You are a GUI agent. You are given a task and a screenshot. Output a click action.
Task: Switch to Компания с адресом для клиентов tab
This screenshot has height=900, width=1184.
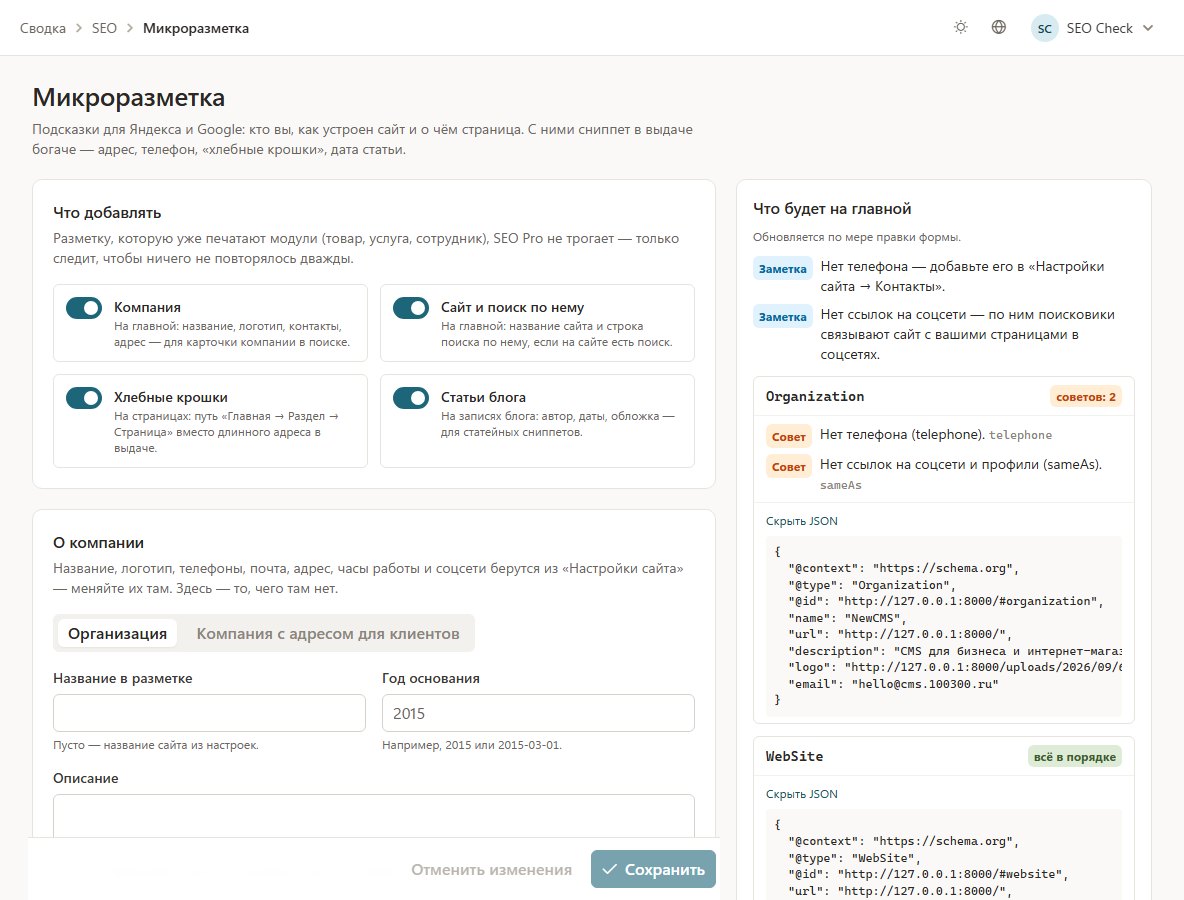click(x=328, y=633)
